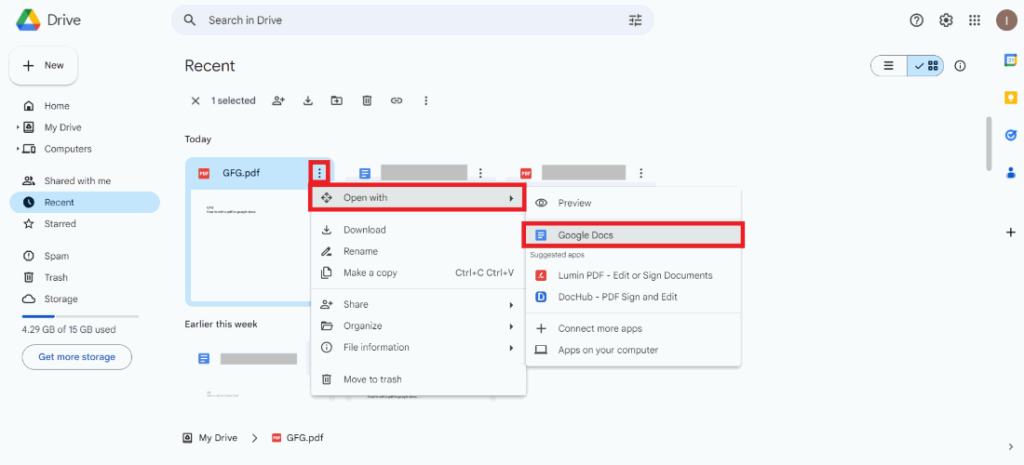Select DocHub - PDF Sign and Edit
The image size is (1024, 465).
tap(633, 297)
